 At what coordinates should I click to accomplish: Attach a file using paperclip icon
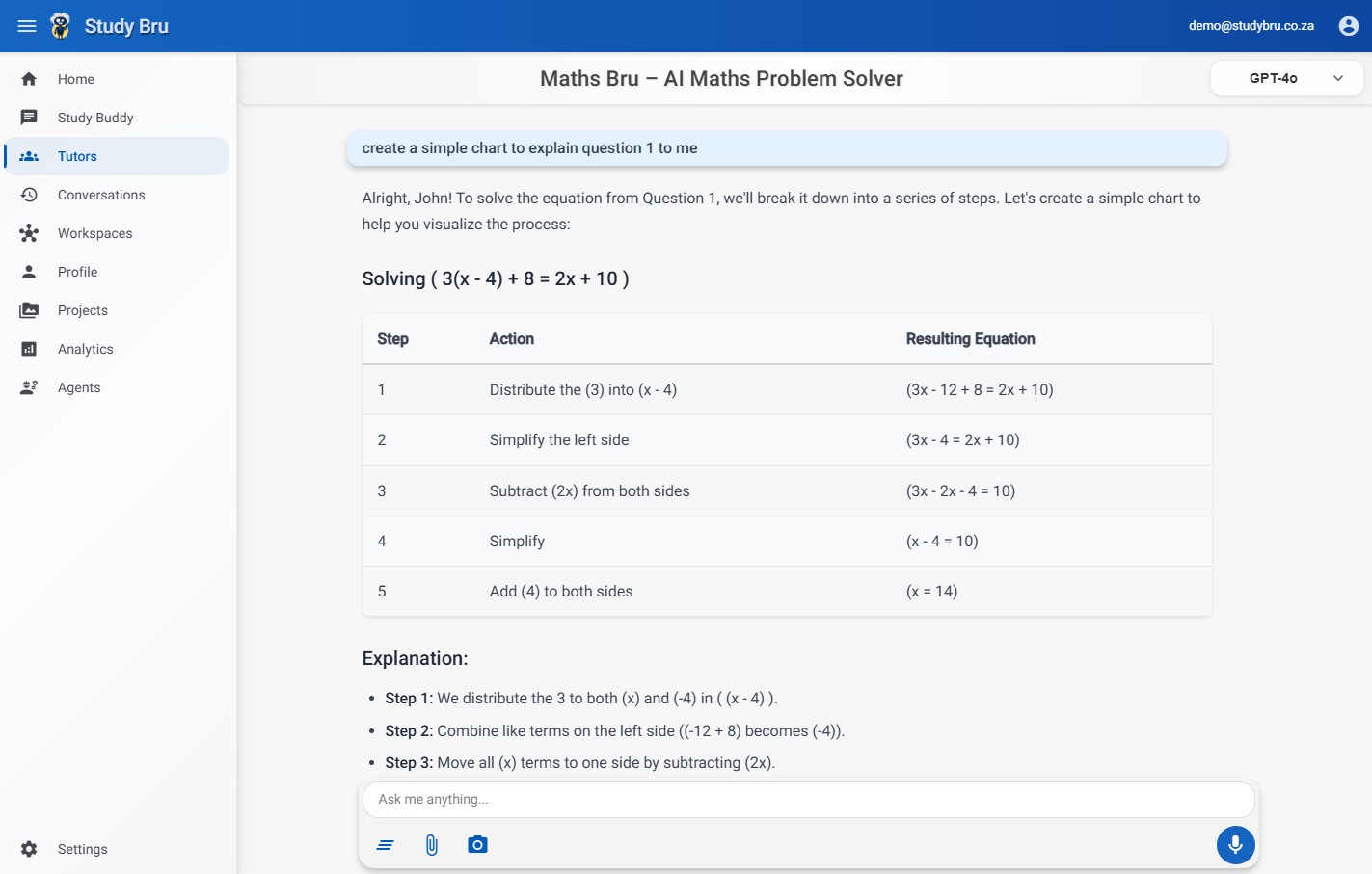431,845
